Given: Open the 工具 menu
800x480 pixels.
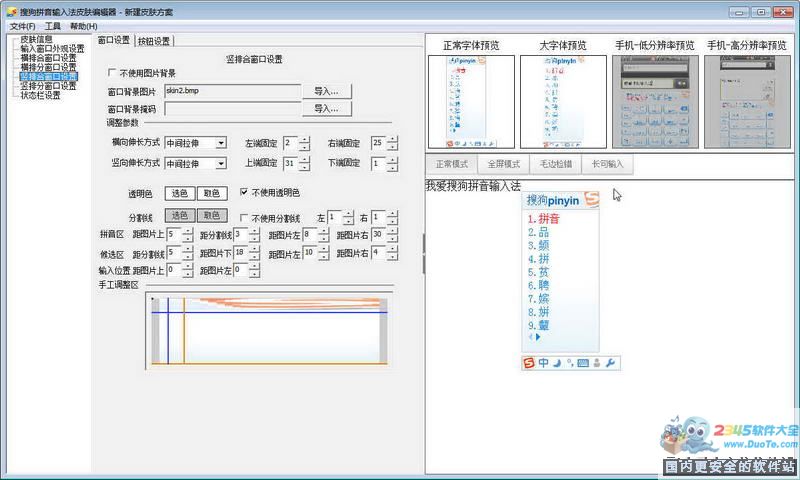Looking at the screenshot, I should pyautogui.click(x=53, y=26).
